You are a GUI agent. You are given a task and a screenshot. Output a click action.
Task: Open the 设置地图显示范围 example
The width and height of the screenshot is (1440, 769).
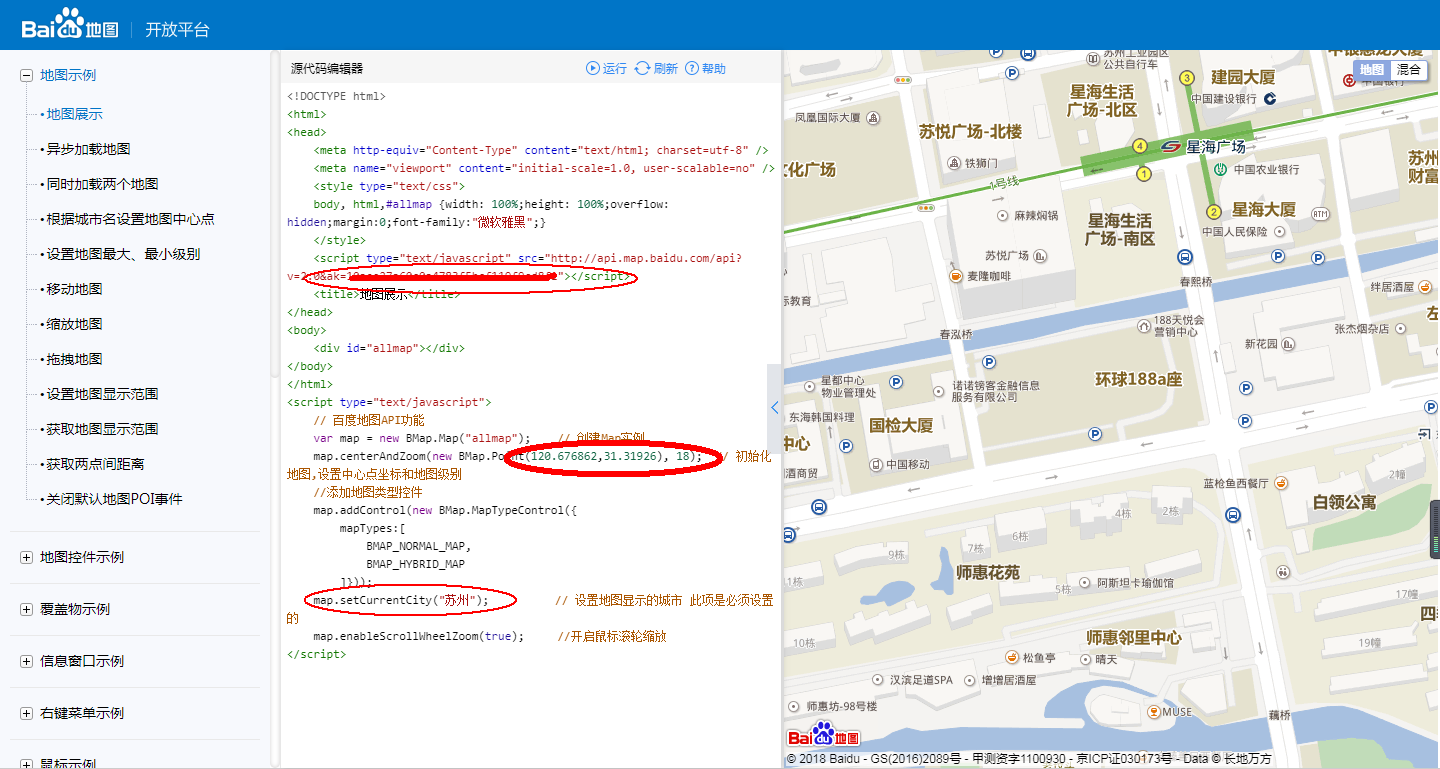coord(102,394)
